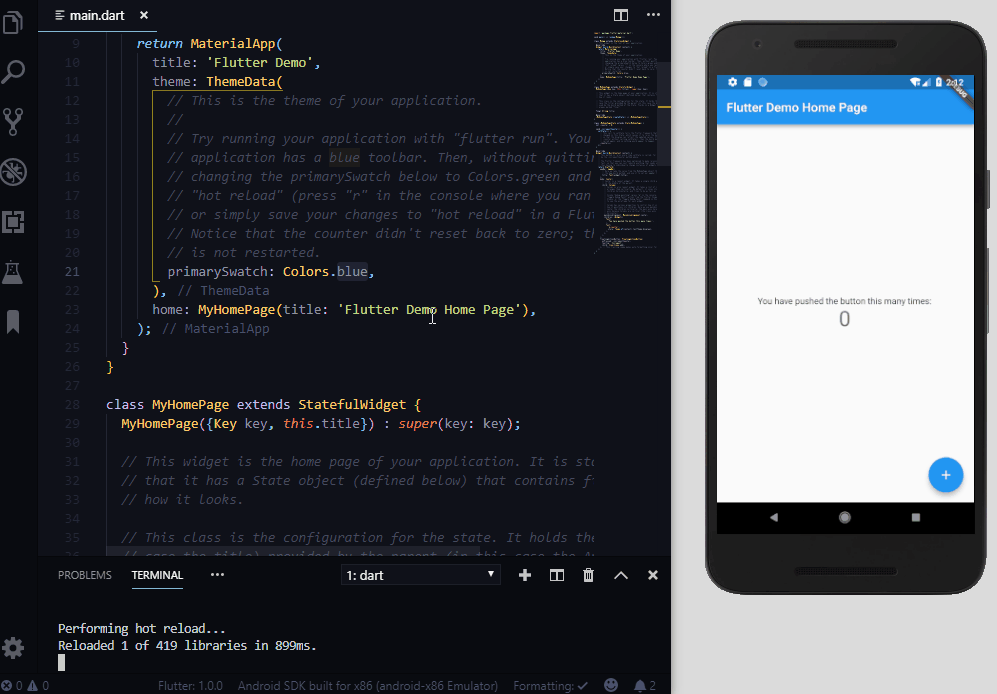Select the main.dart editor tab
The width and height of the screenshot is (997, 694).
coord(97,15)
